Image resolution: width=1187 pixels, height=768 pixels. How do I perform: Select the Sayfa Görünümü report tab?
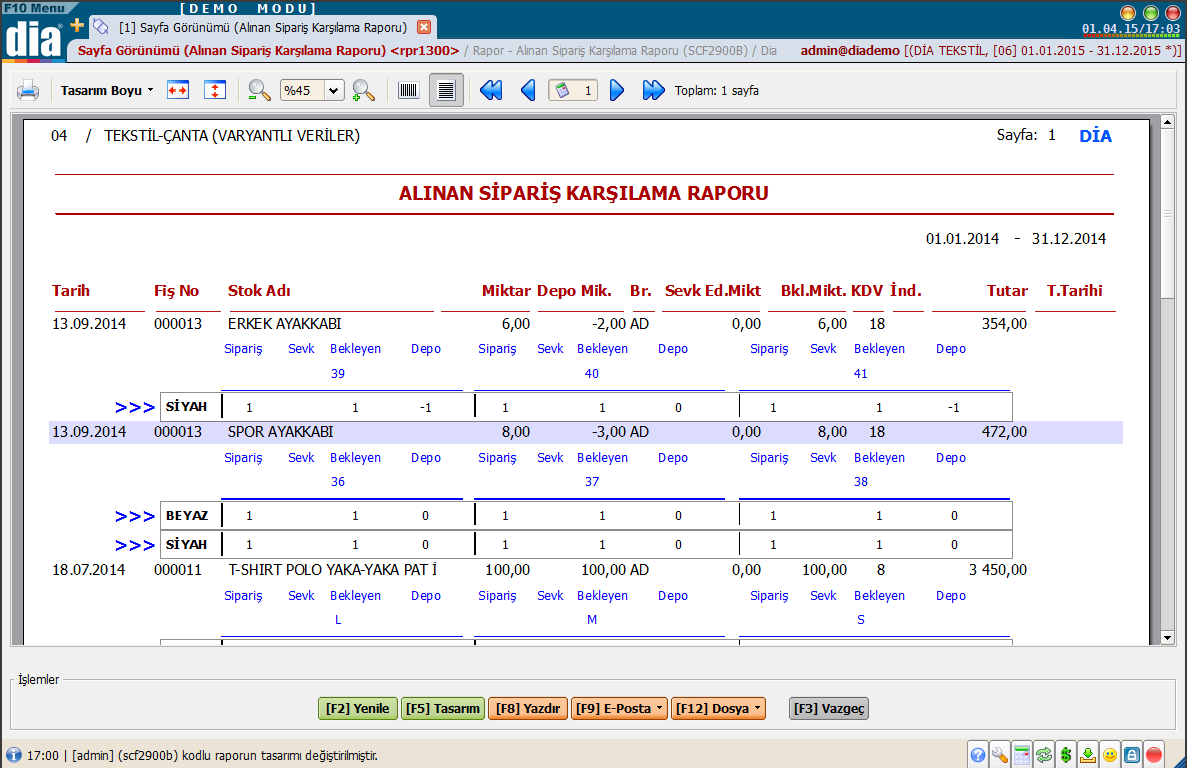coord(263,27)
